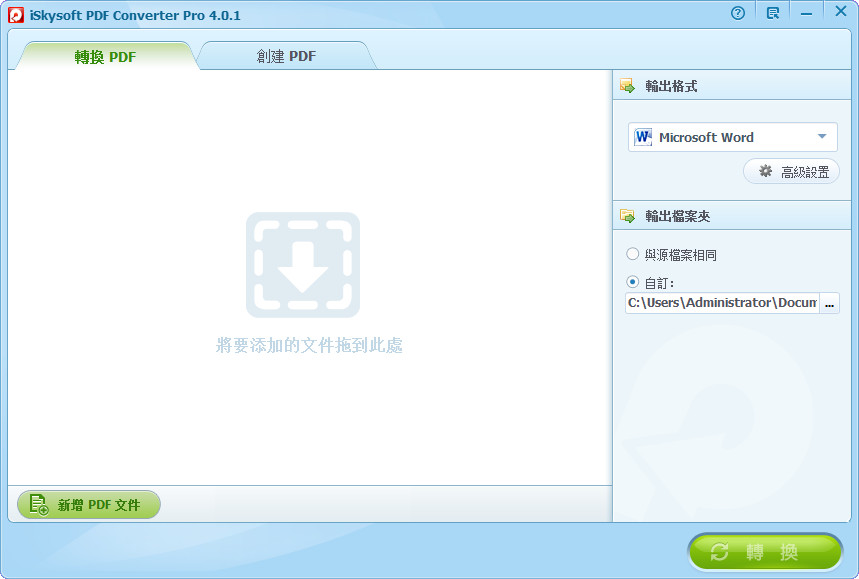Open 高級設置 advanced settings
Viewport: 859px width, 579px height.
click(791, 171)
